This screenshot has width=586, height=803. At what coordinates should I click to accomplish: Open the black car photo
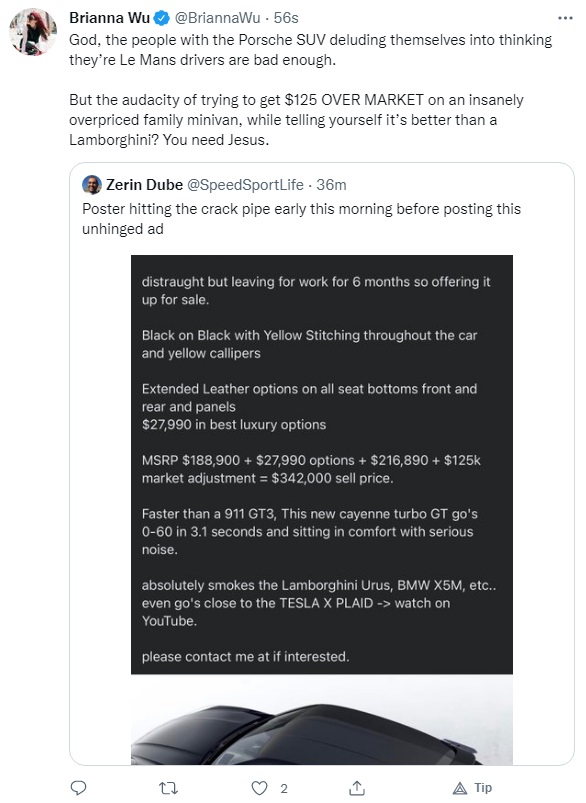coord(322,720)
